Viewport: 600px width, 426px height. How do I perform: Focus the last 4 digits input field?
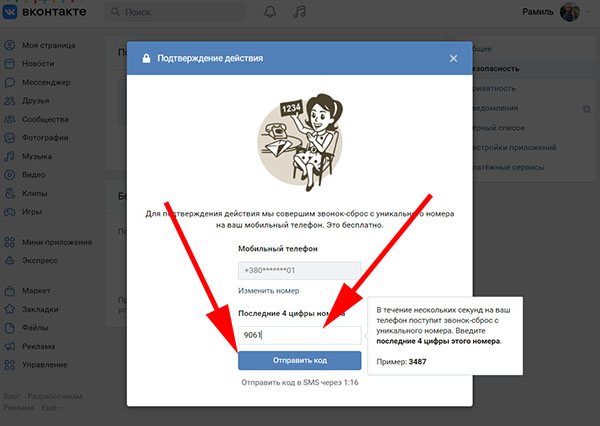click(x=299, y=335)
